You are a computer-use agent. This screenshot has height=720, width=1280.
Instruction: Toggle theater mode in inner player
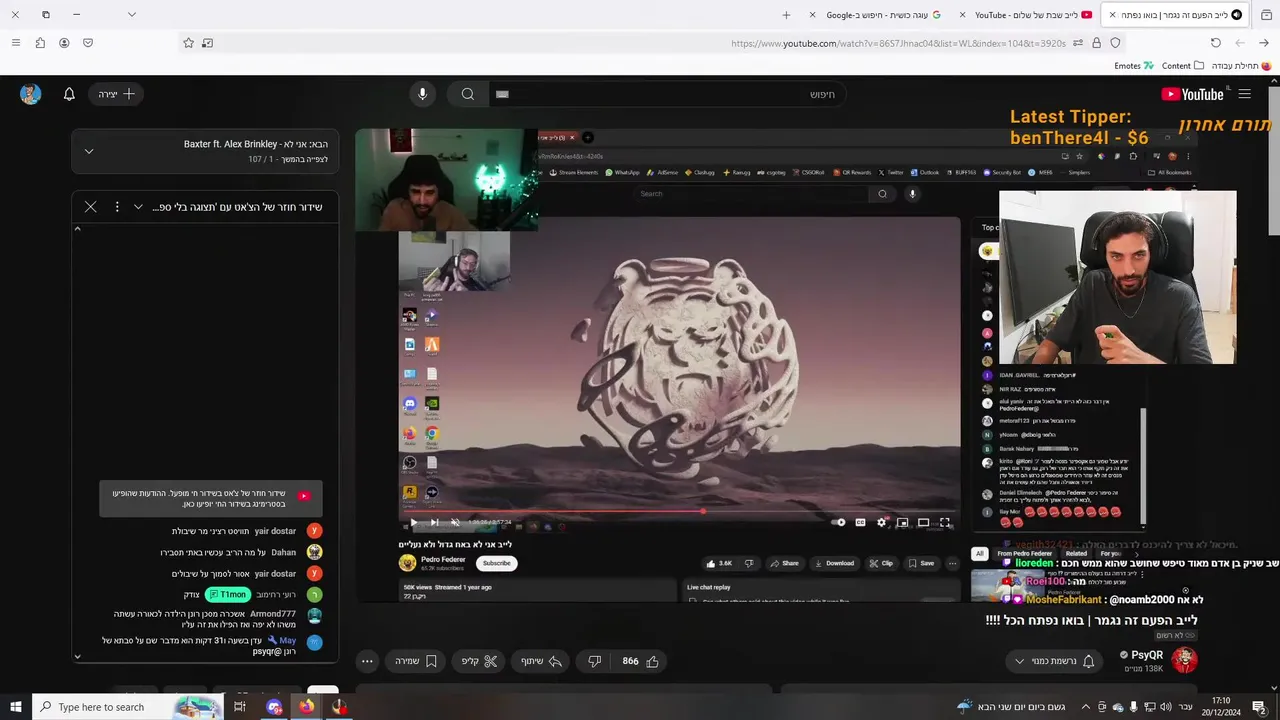[x=923, y=522]
